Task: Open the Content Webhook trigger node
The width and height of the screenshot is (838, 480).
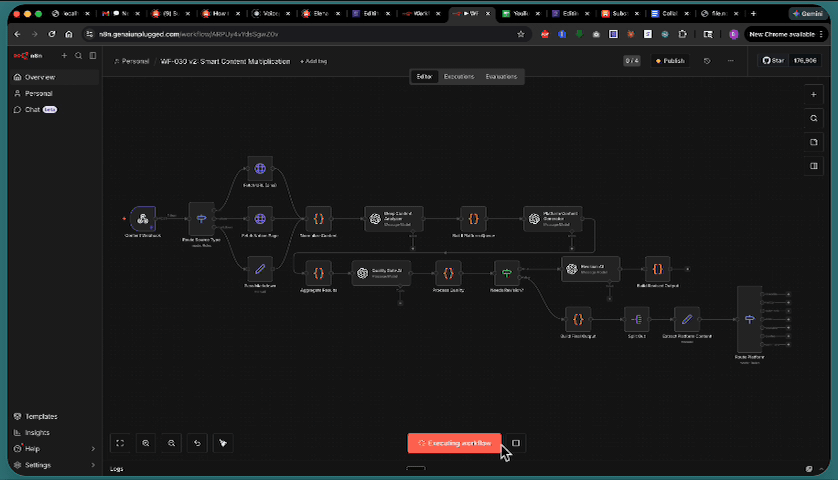Action: [143, 219]
